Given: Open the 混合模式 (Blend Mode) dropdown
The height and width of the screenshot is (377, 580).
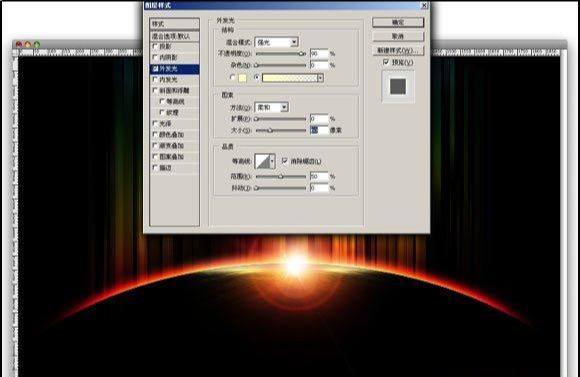Looking at the screenshot, I should point(277,42).
